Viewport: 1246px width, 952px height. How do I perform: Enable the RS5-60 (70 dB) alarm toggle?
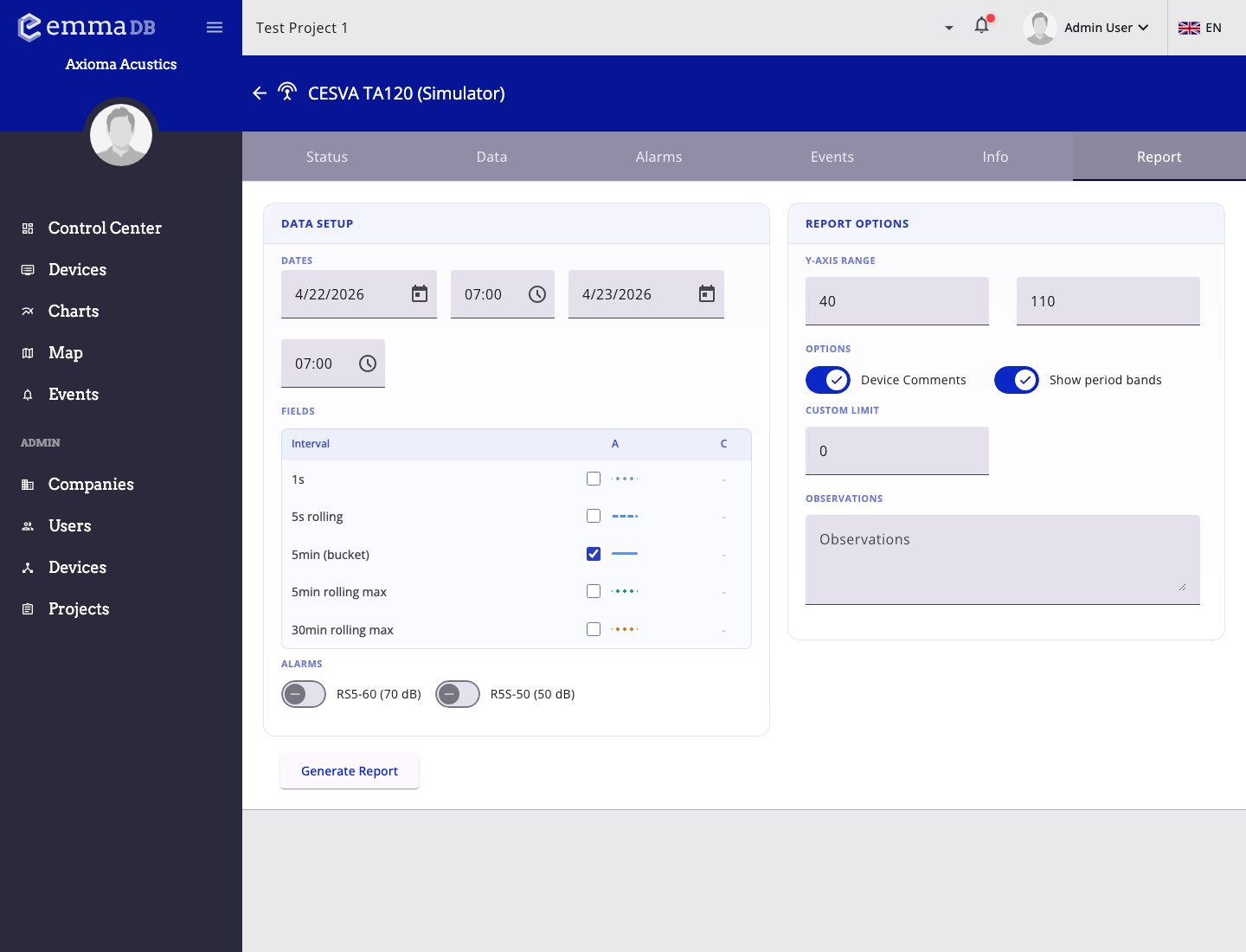304,694
